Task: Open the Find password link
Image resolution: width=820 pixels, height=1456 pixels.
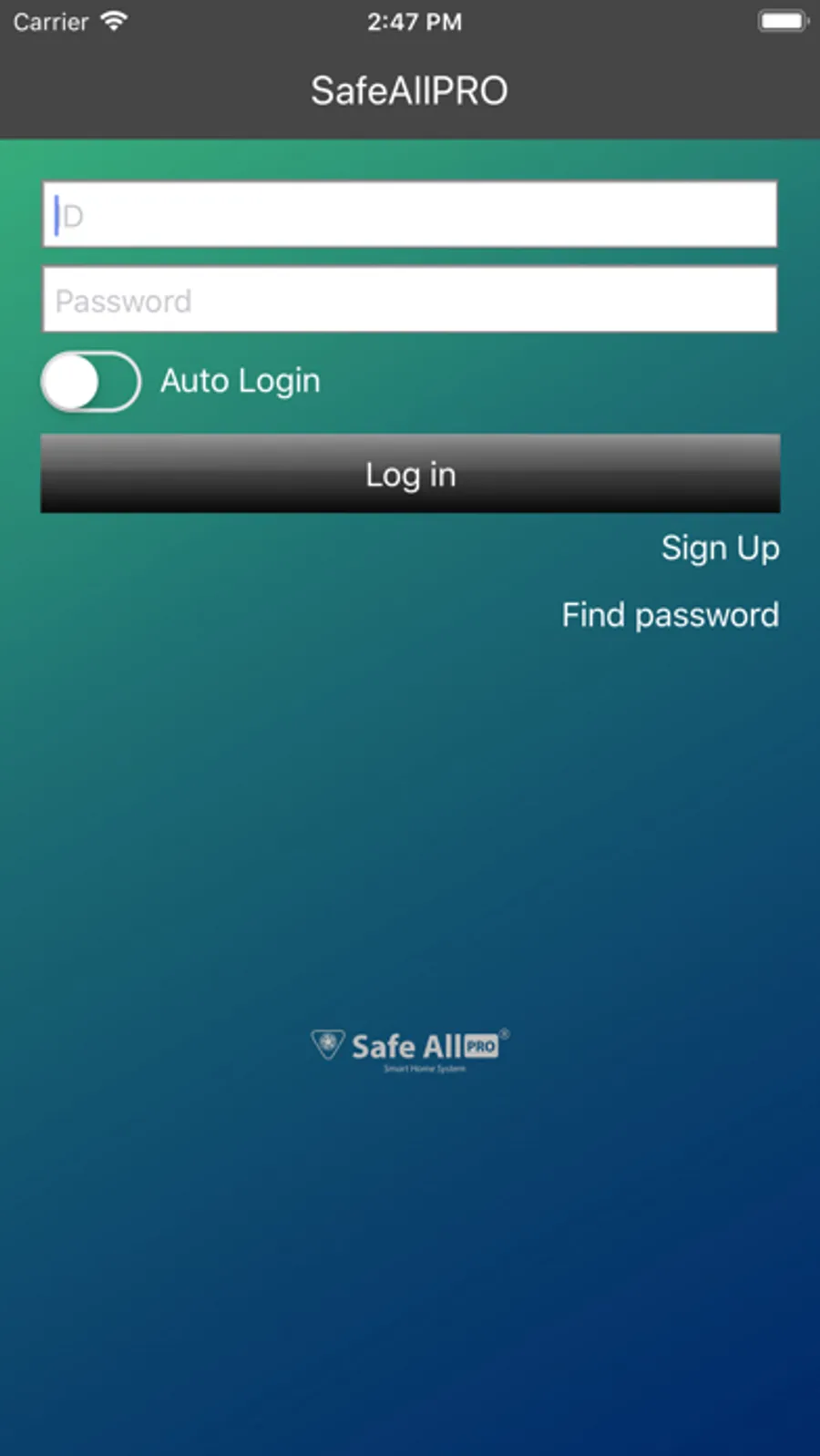Action: (x=671, y=615)
